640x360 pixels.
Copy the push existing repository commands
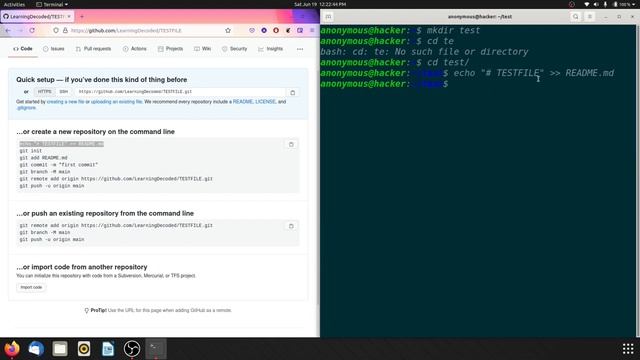pos(291,226)
